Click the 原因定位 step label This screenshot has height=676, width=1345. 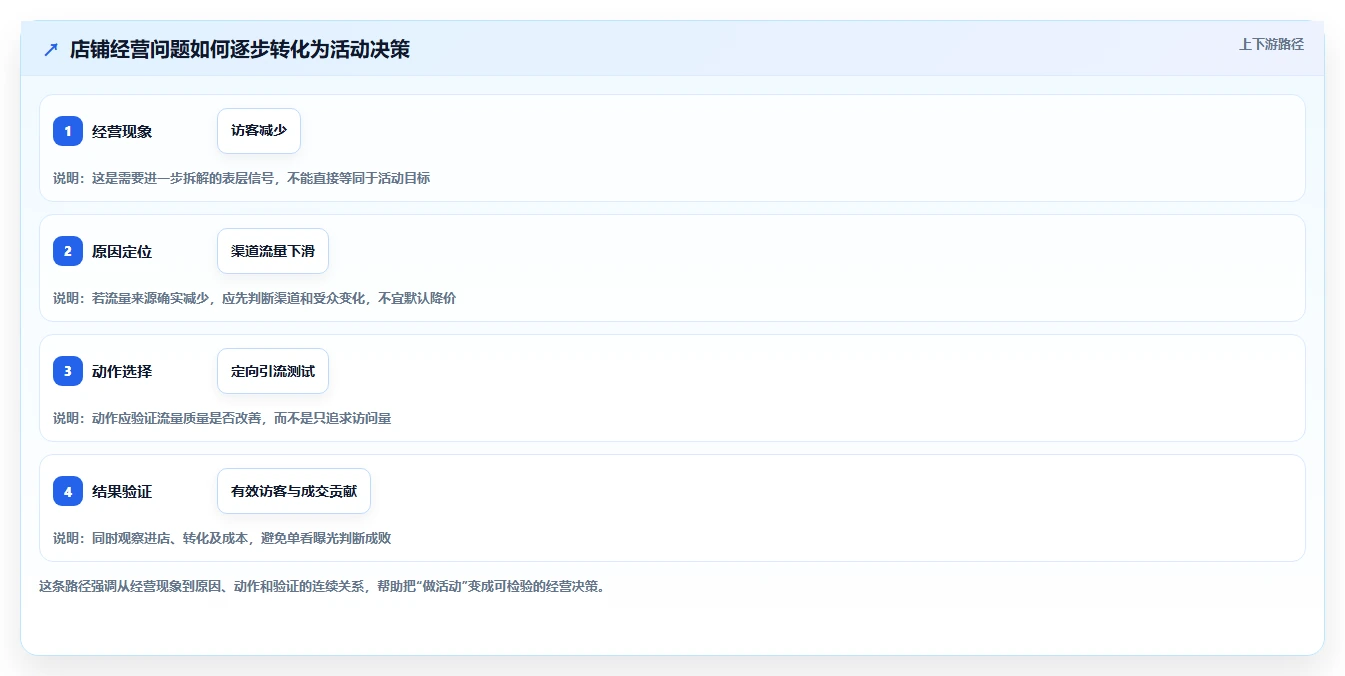(122, 251)
